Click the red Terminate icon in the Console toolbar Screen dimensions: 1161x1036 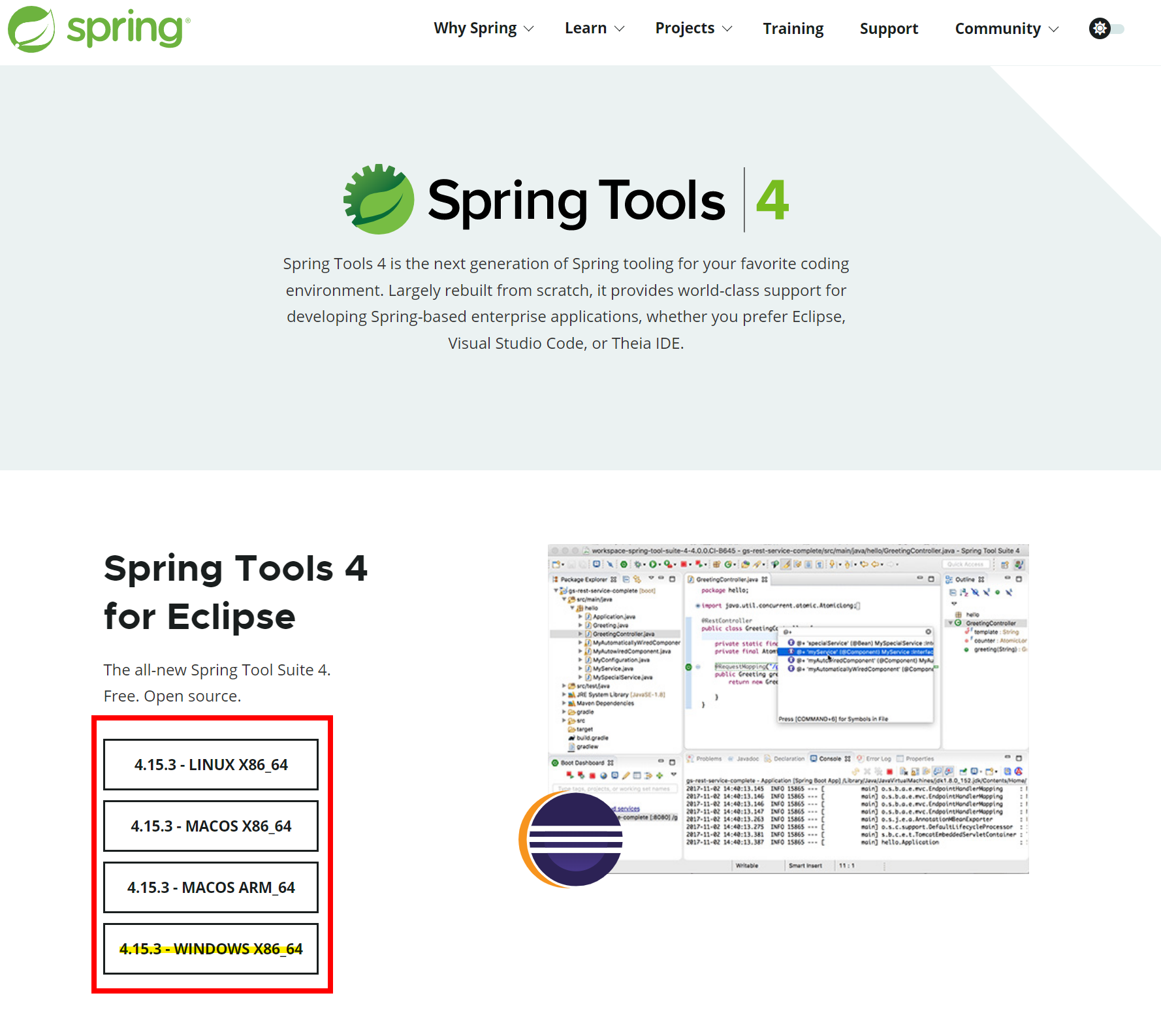(x=889, y=772)
